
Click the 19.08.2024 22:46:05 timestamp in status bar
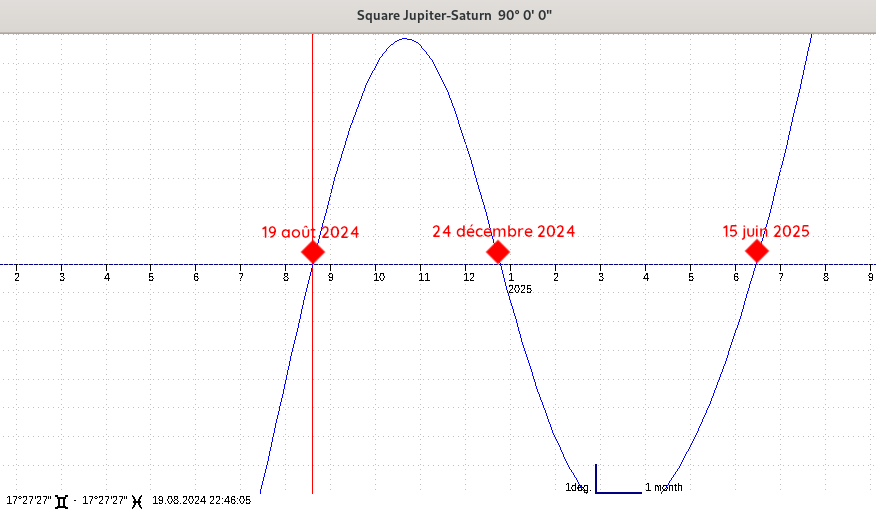pyautogui.click(x=201, y=500)
